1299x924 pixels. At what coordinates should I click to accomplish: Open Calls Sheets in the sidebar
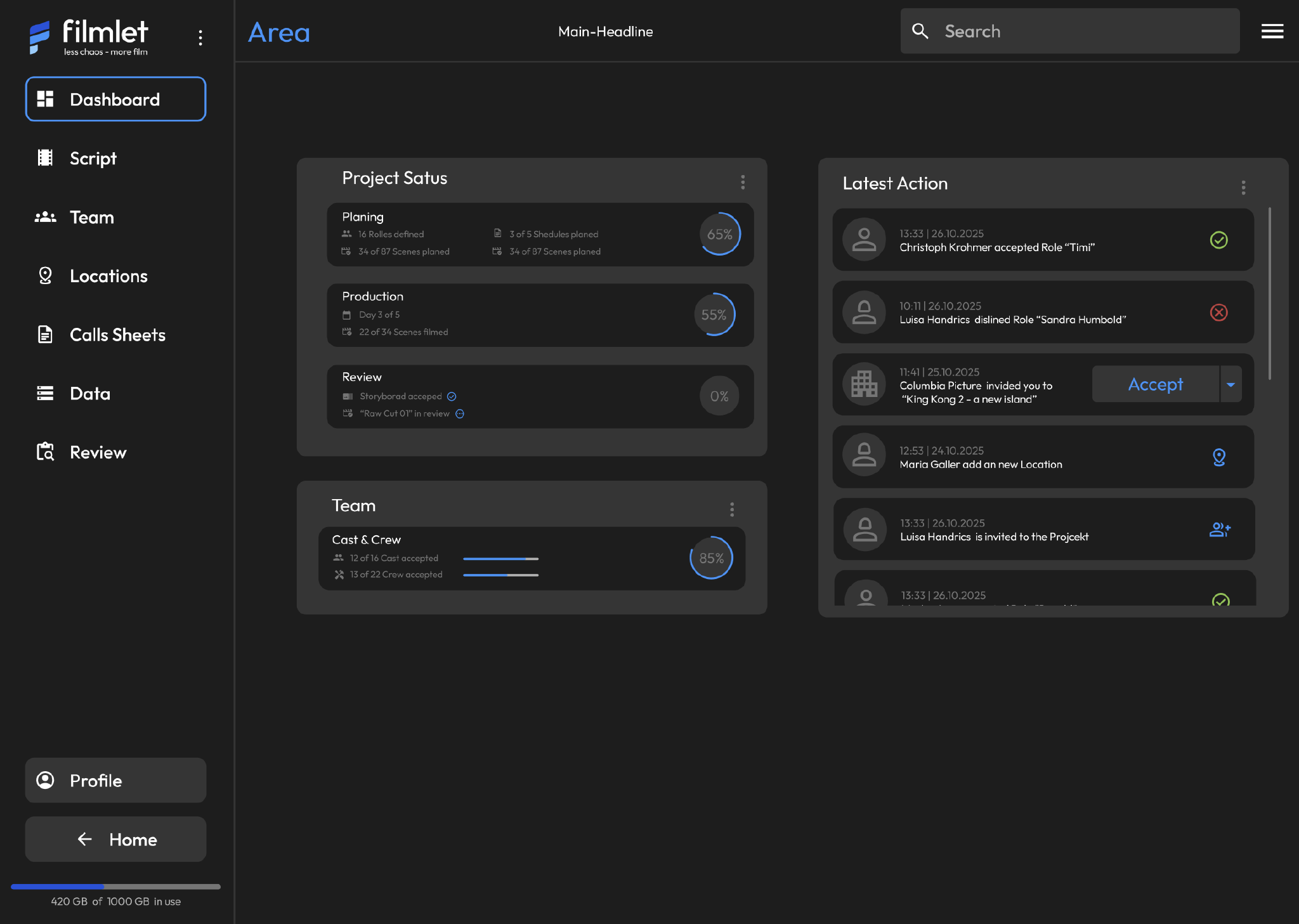(x=117, y=334)
